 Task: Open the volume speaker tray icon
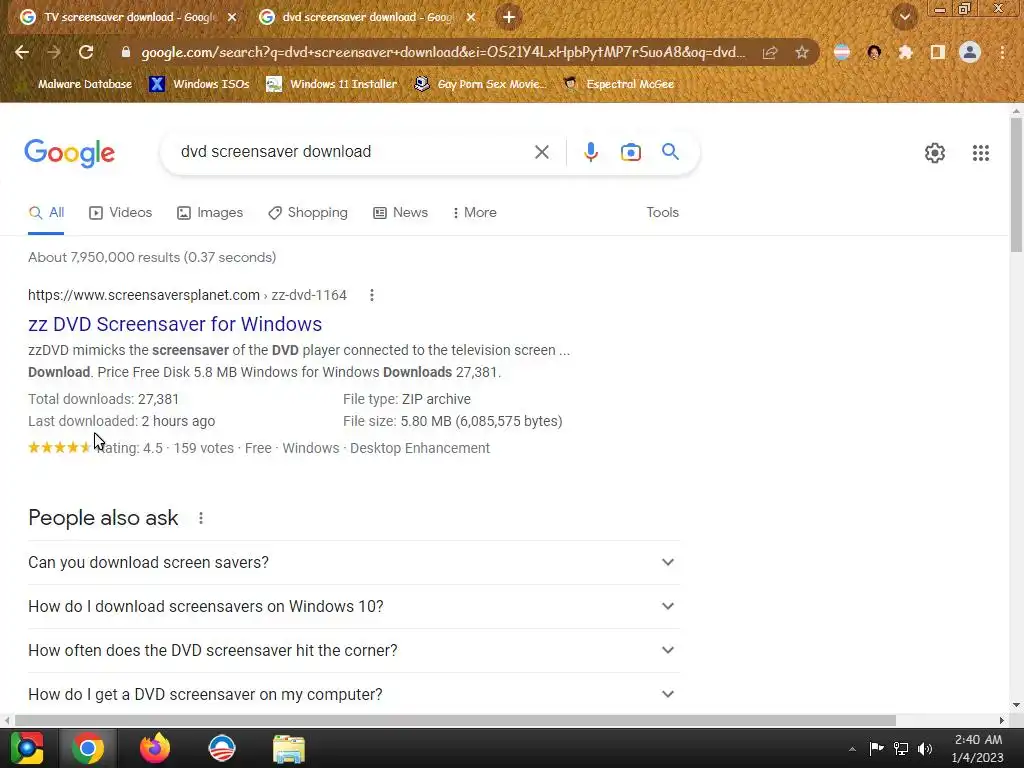(x=925, y=748)
